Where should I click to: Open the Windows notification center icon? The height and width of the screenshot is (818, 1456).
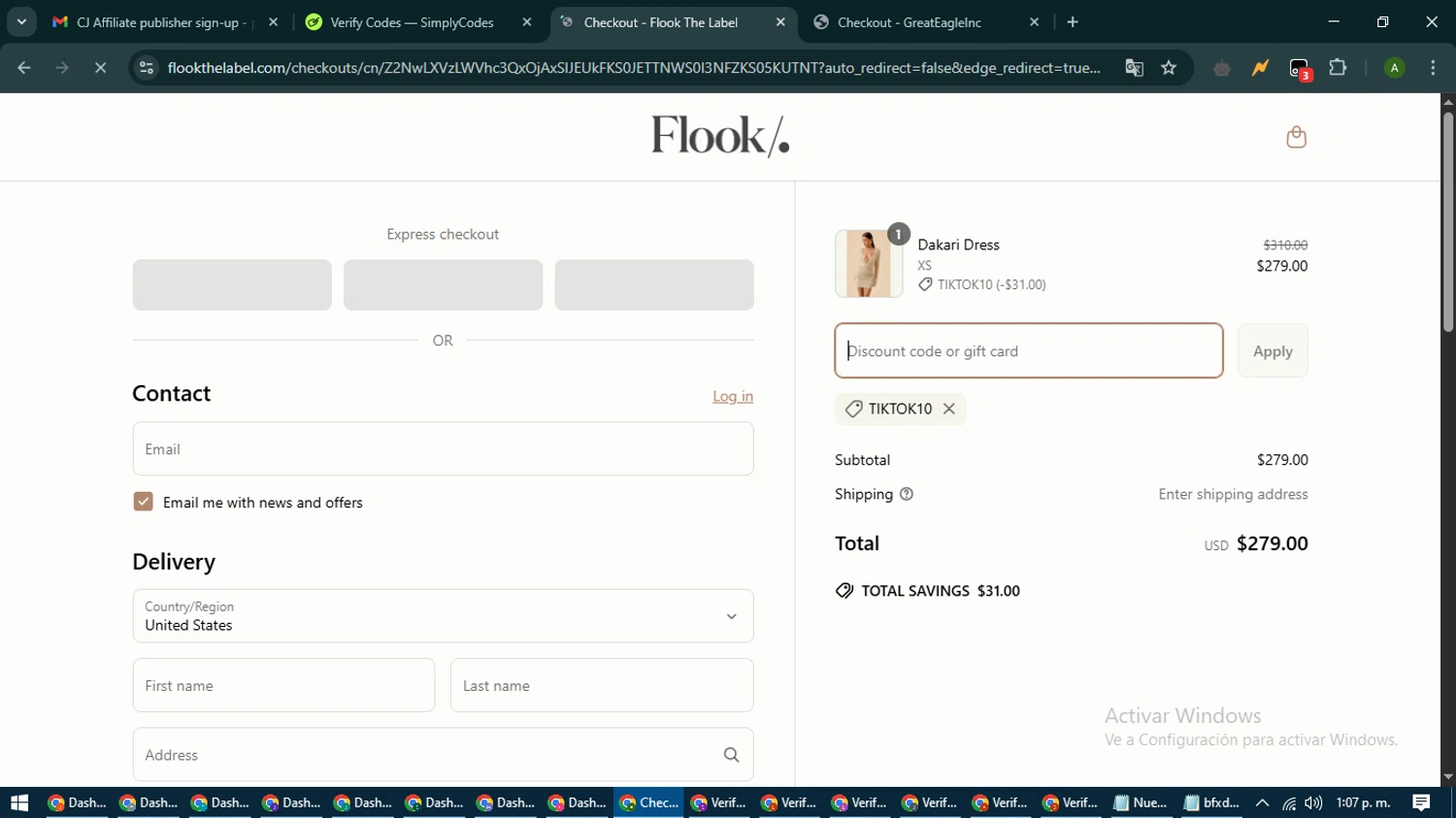point(1421,802)
